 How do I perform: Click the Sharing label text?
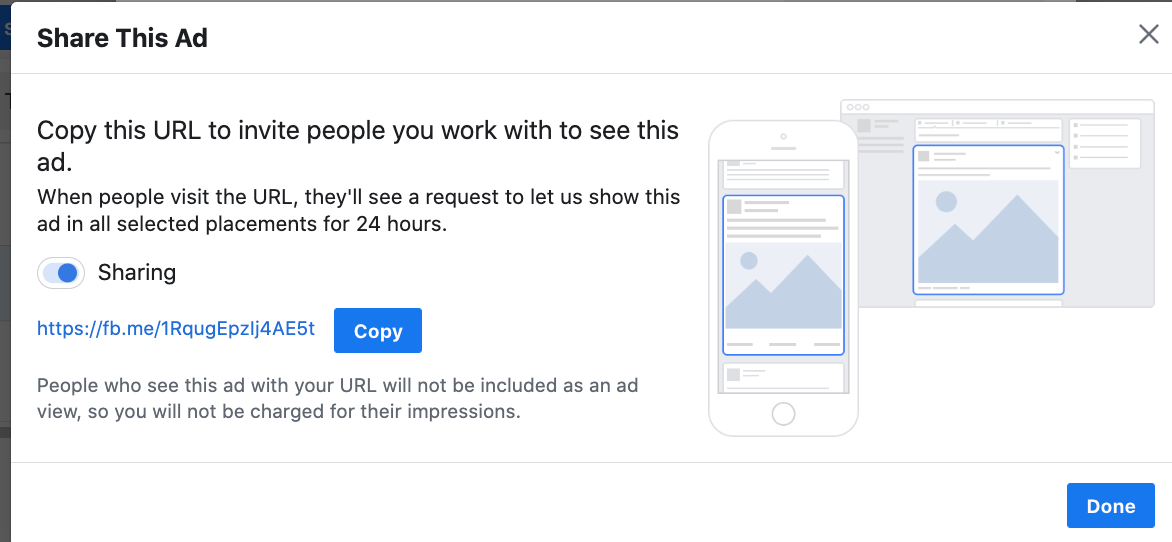pos(137,273)
